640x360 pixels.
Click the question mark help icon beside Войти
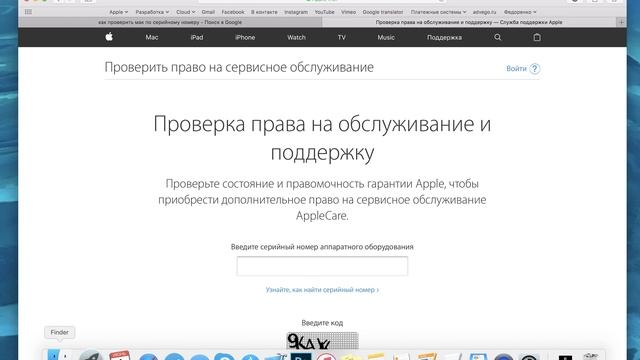[x=535, y=69]
